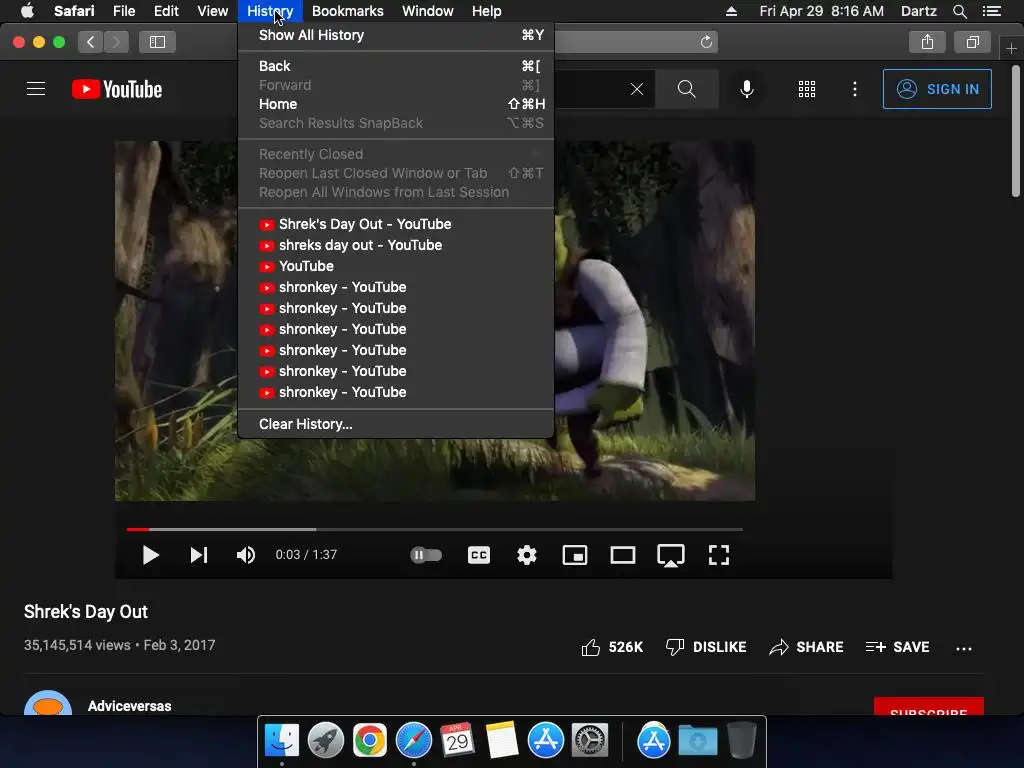Save video to a playlist
Image resolution: width=1024 pixels, height=768 pixels.
point(897,647)
